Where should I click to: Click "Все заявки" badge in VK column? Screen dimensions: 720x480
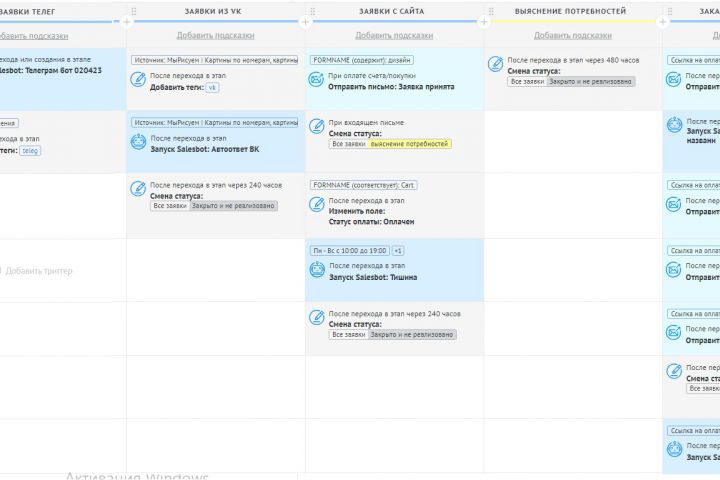pos(170,206)
